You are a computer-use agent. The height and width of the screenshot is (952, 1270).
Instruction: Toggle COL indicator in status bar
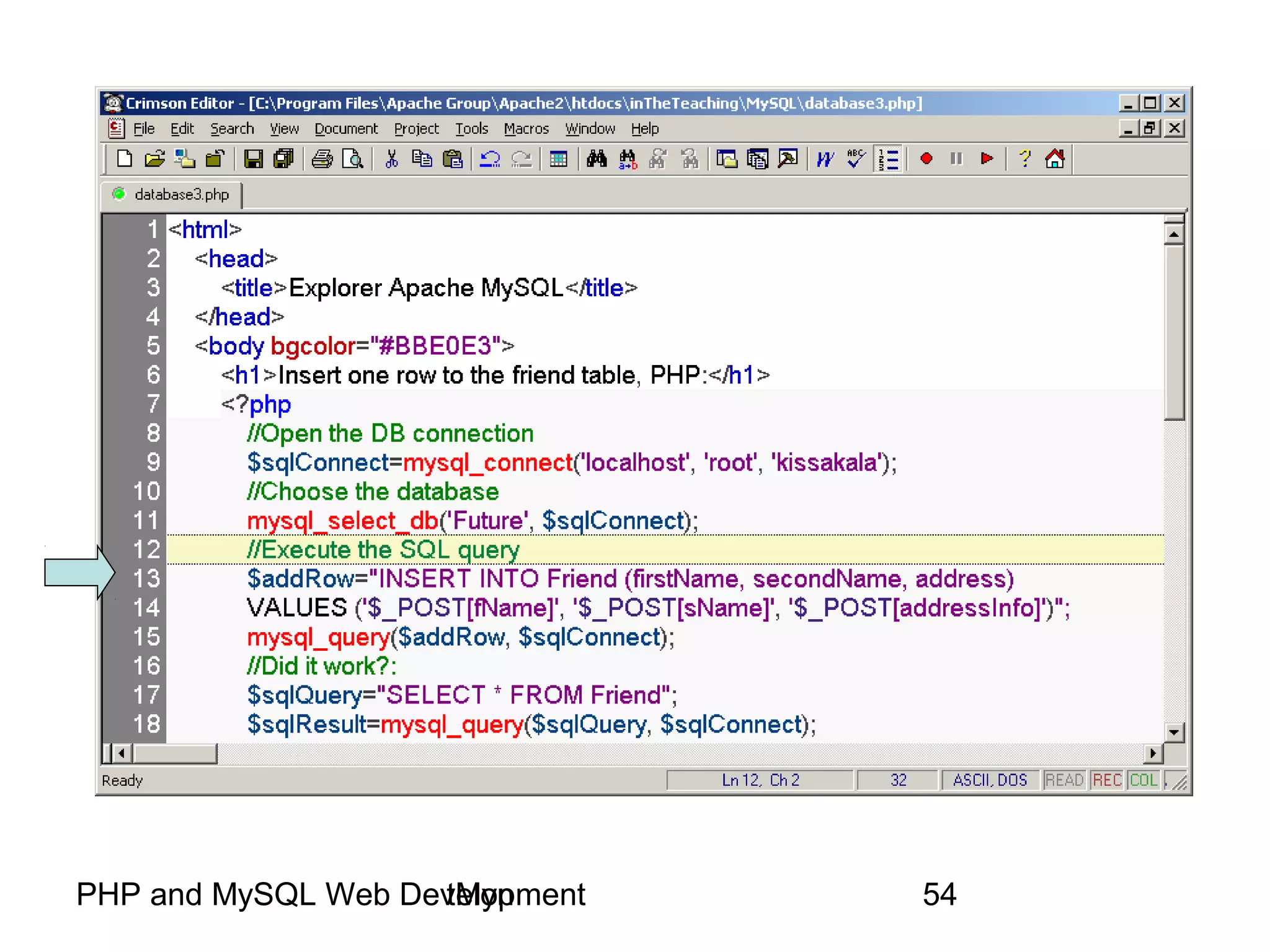[1143, 780]
